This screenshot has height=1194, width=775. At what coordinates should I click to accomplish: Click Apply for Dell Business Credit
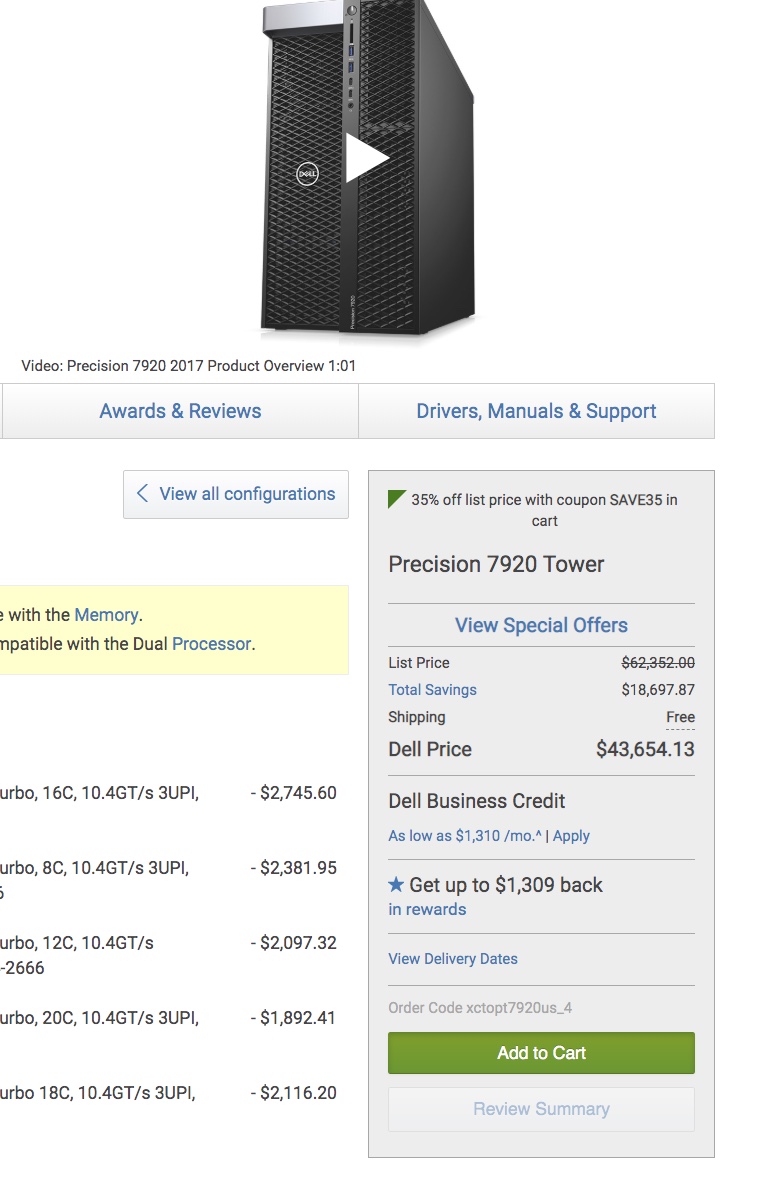click(x=571, y=835)
